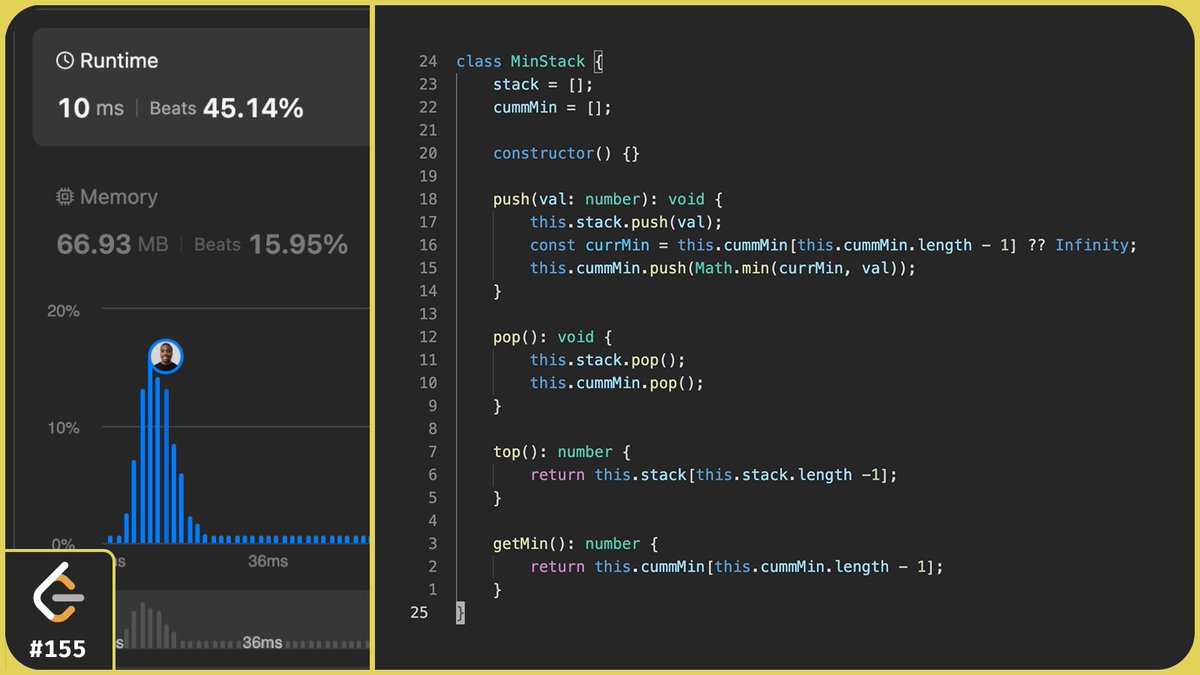
Task: Select the Memory stats section
Action: click(201, 222)
